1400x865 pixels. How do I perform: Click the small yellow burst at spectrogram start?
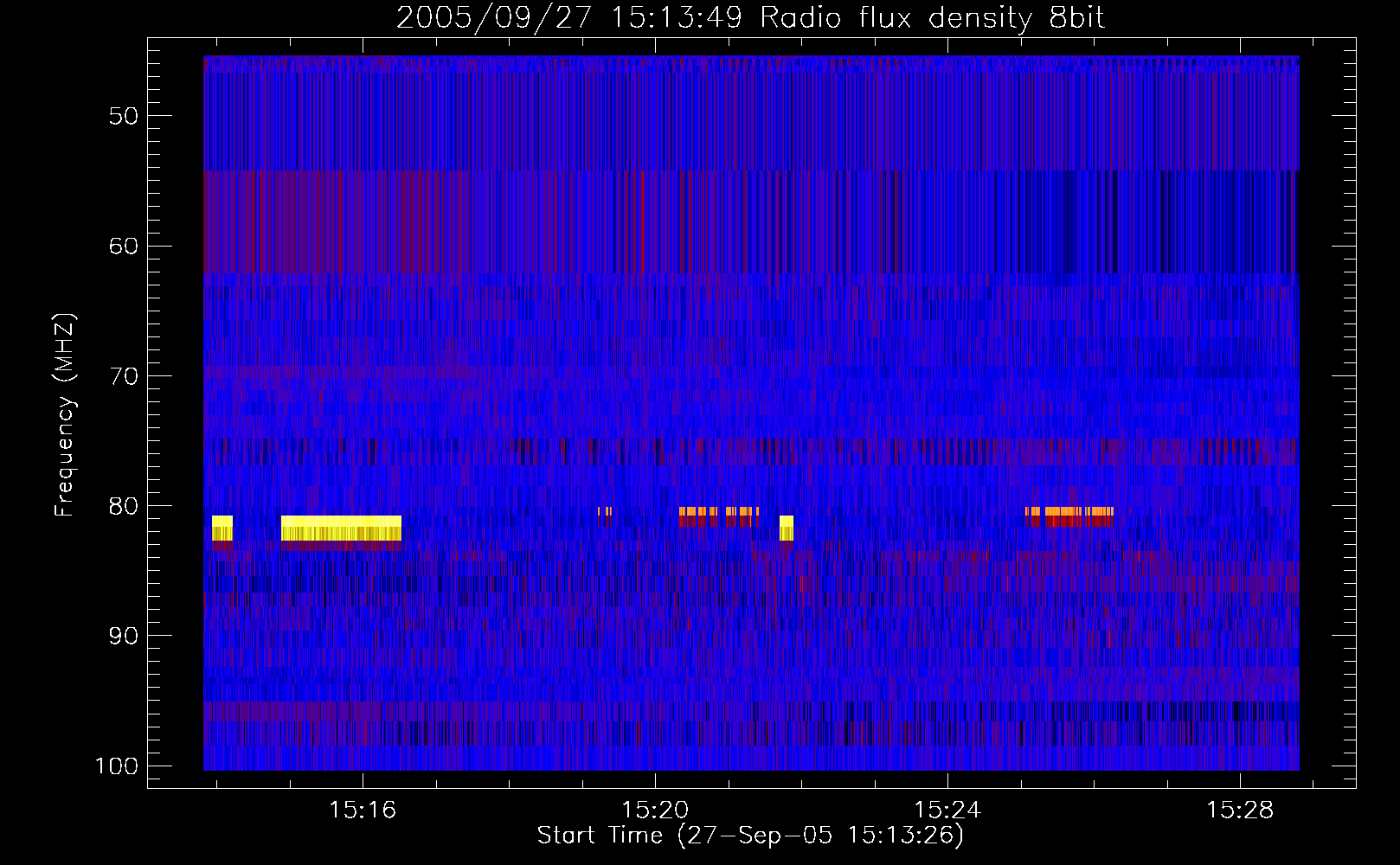coord(222,528)
